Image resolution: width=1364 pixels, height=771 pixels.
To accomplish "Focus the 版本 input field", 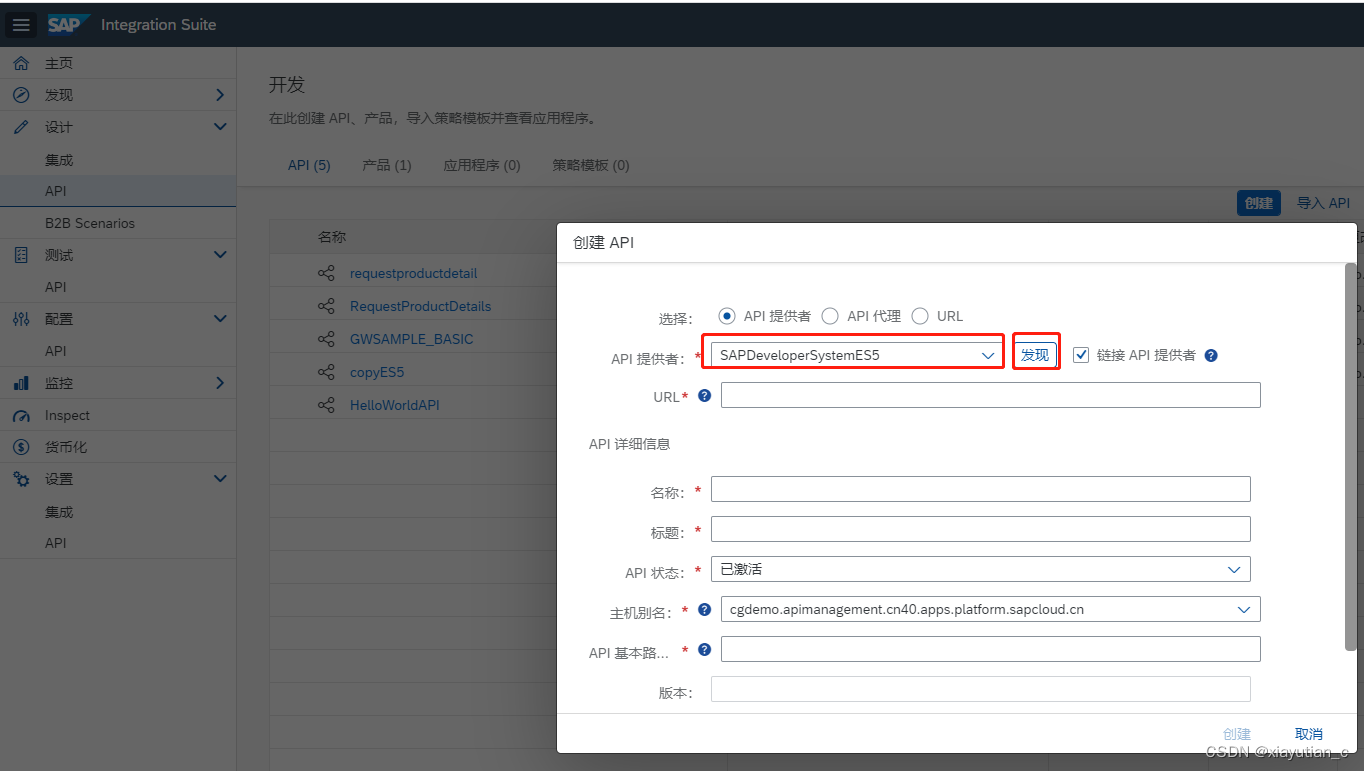I will coord(981,689).
